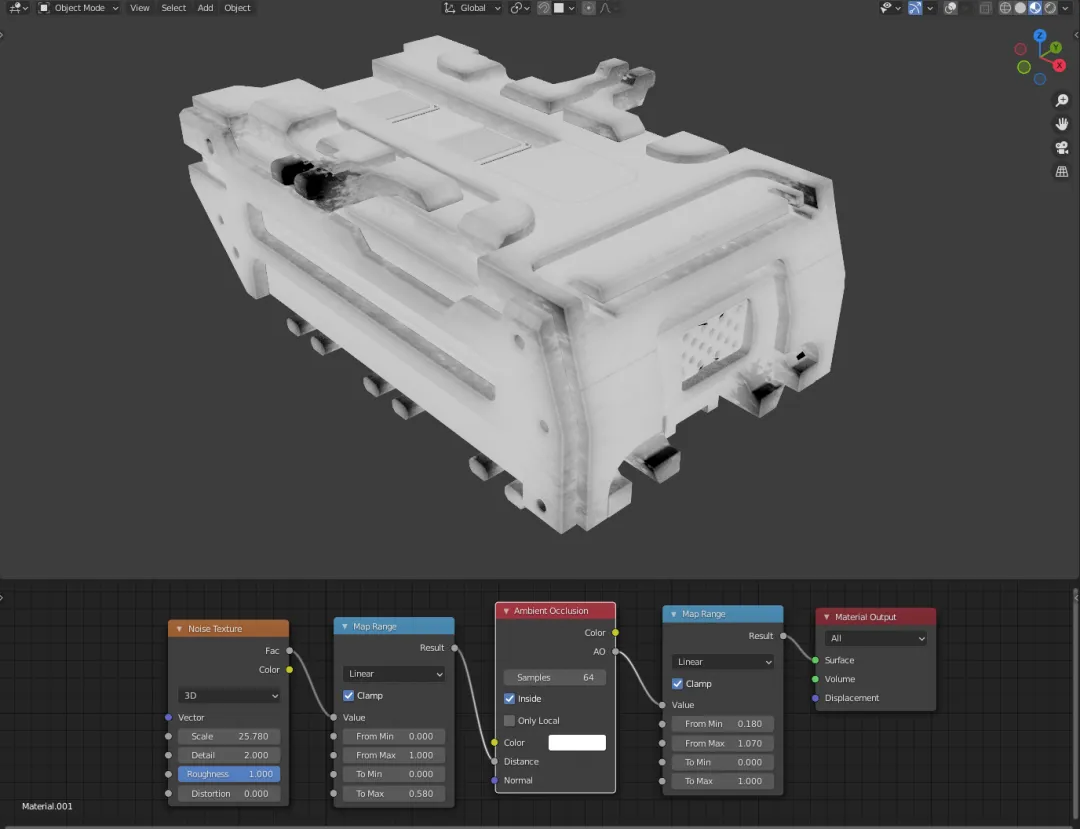Viewport: 1080px width, 829px height.
Task: Open the View menu
Action: 140,8
